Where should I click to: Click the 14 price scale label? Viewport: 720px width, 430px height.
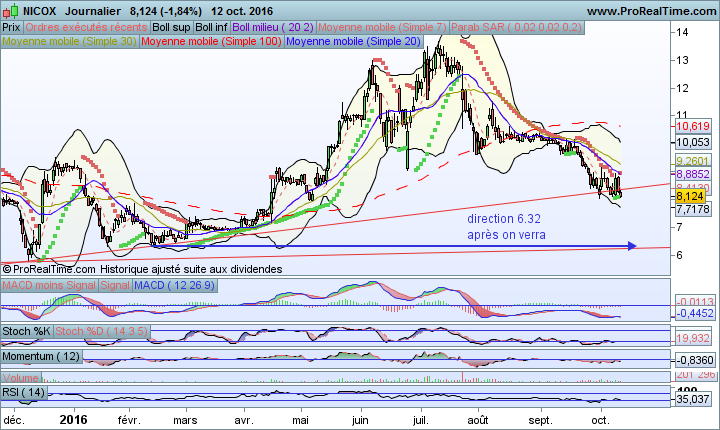682,32
